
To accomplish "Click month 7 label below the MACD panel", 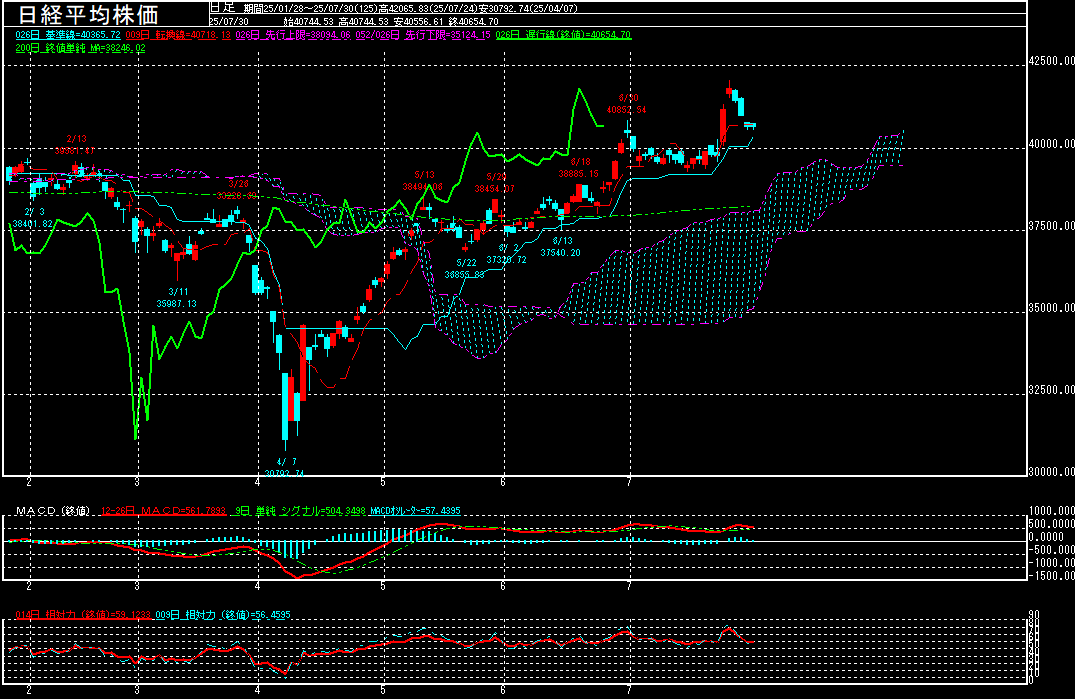I will click(x=629, y=586).
